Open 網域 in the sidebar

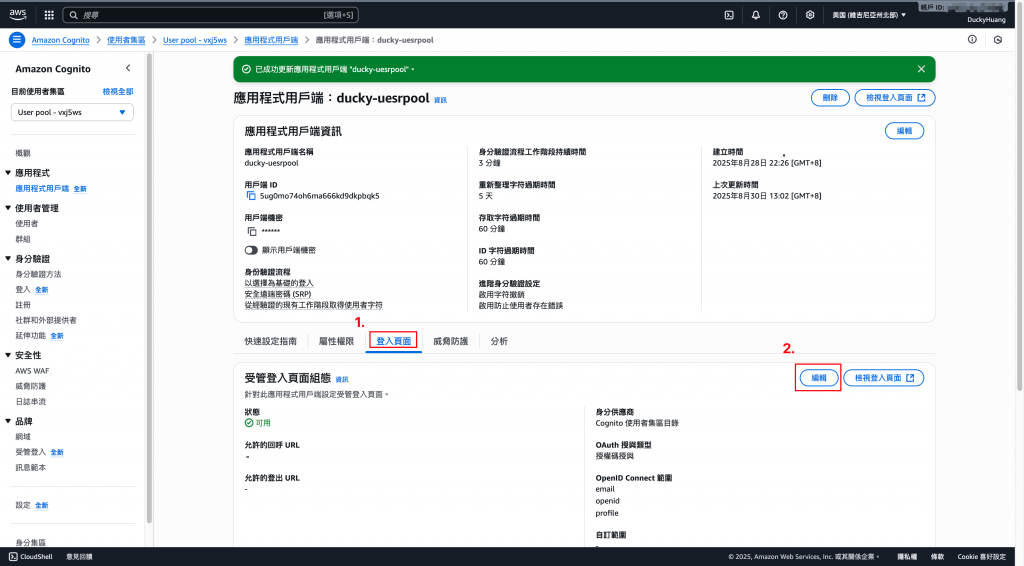point(23,437)
